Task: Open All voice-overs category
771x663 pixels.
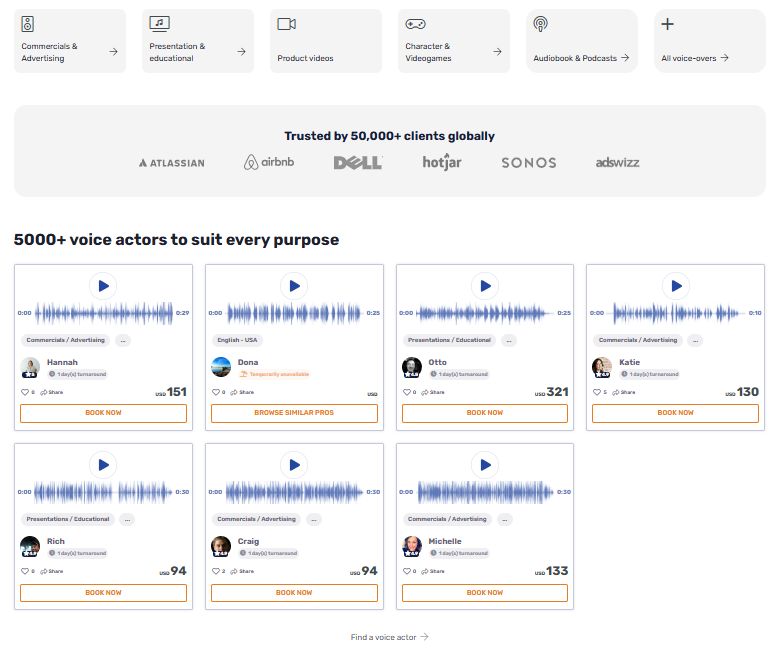Action: tap(710, 41)
